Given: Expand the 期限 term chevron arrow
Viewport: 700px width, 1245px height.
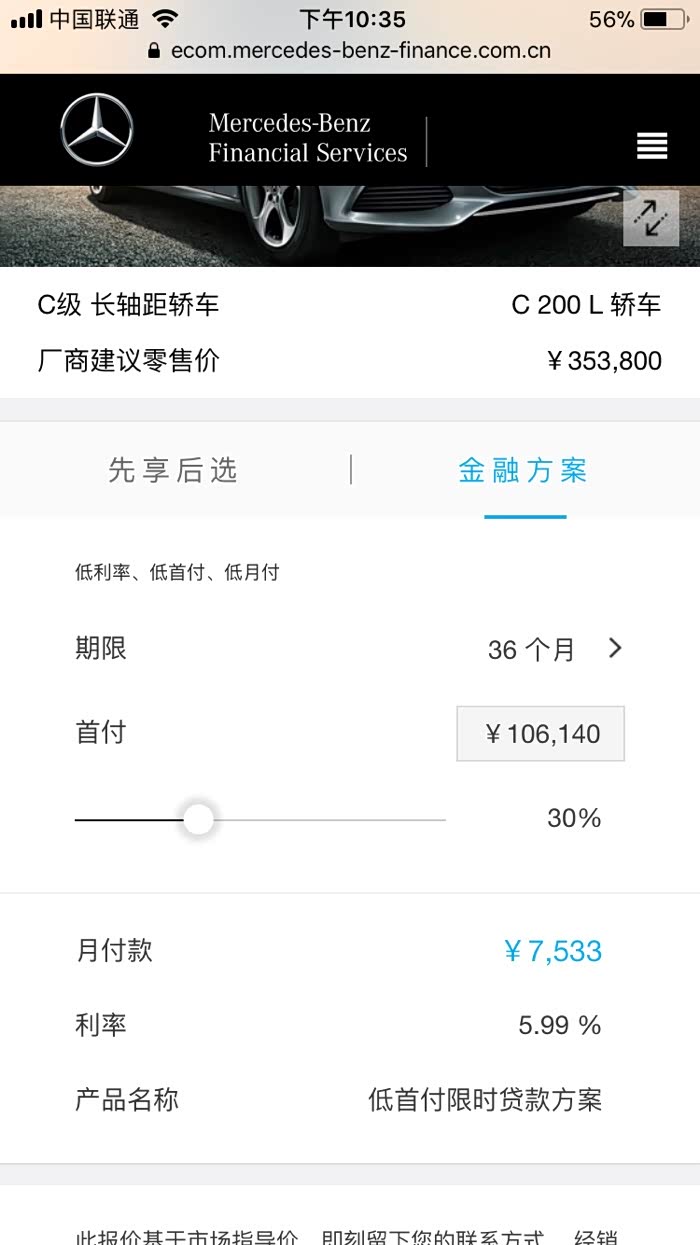Looking at the screenshot, I should [x=615, y=648].
